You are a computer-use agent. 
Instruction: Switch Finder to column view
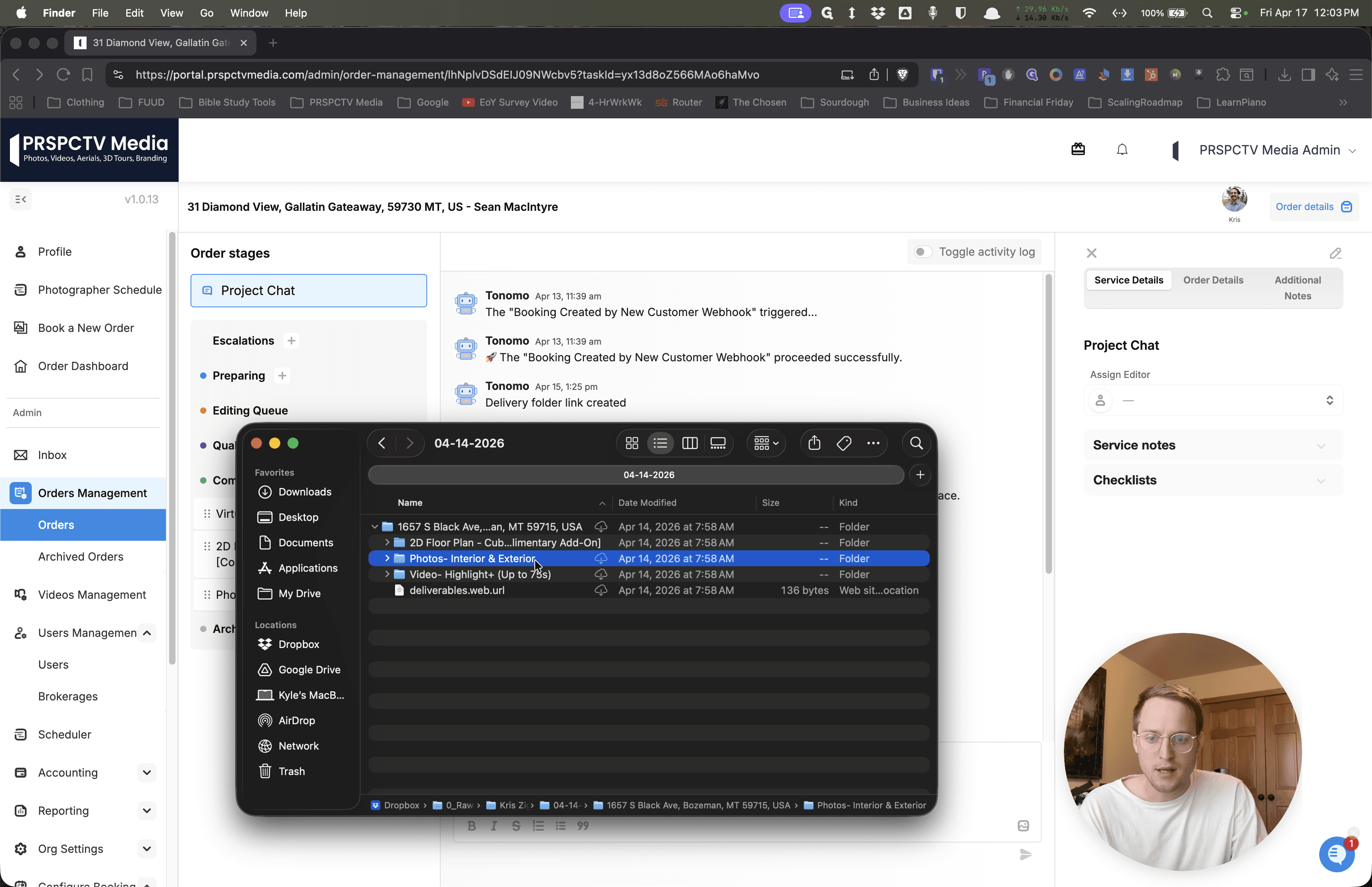689,443
